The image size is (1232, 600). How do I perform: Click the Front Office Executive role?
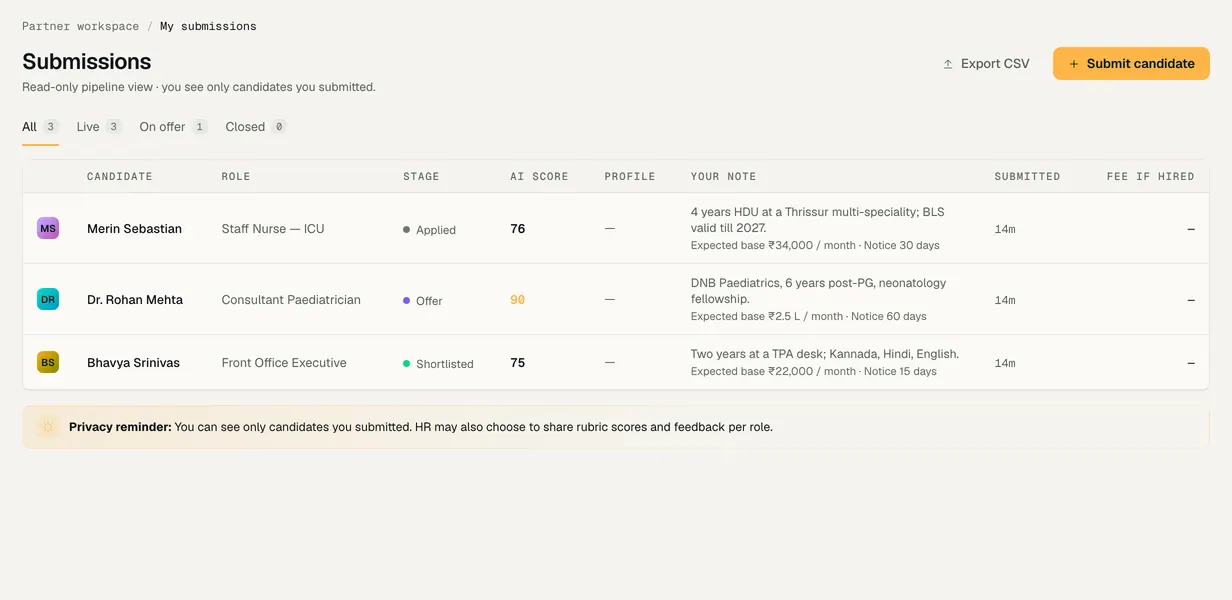pos(284,363)
